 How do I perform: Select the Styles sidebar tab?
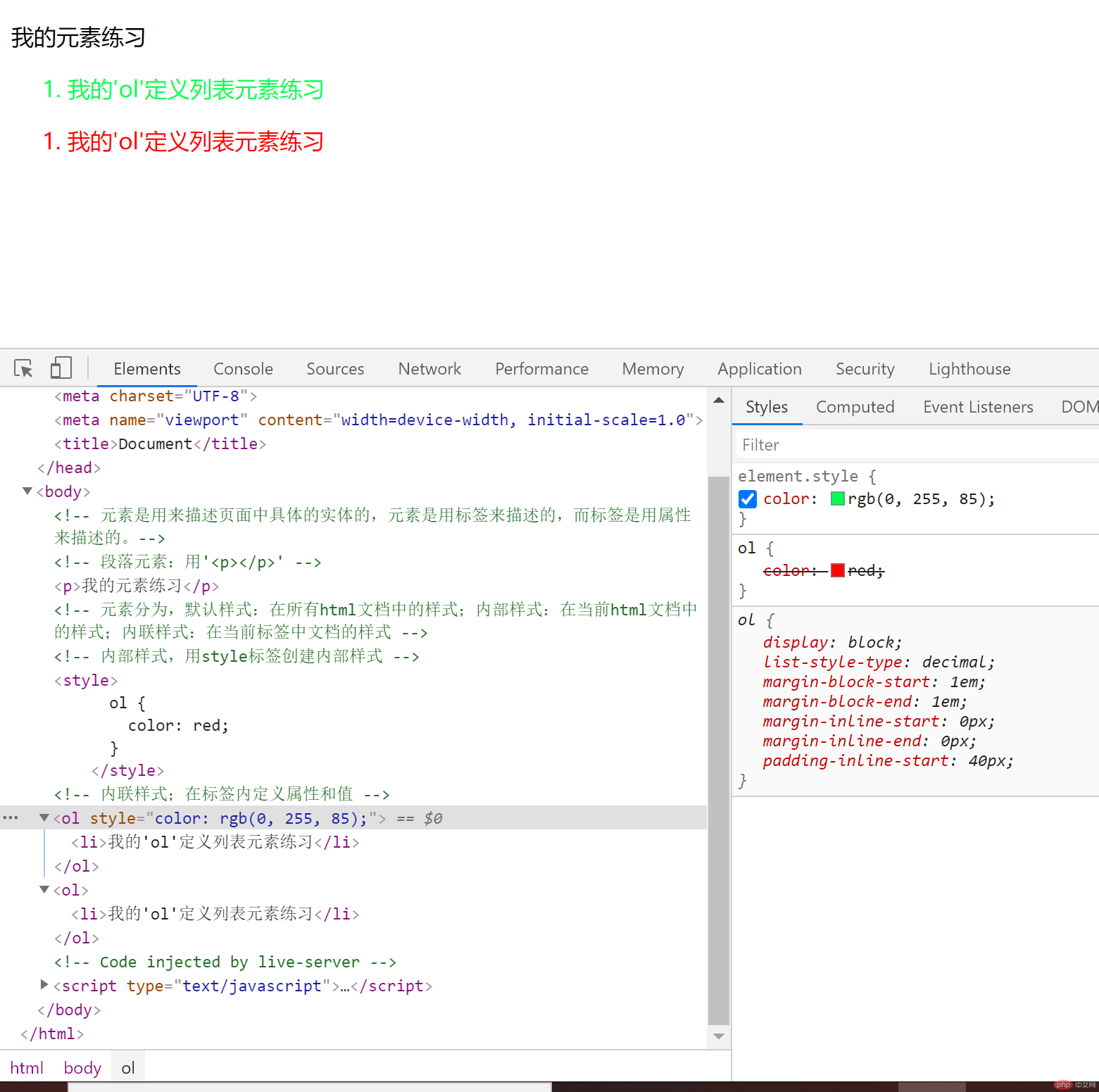click(767, 407)
